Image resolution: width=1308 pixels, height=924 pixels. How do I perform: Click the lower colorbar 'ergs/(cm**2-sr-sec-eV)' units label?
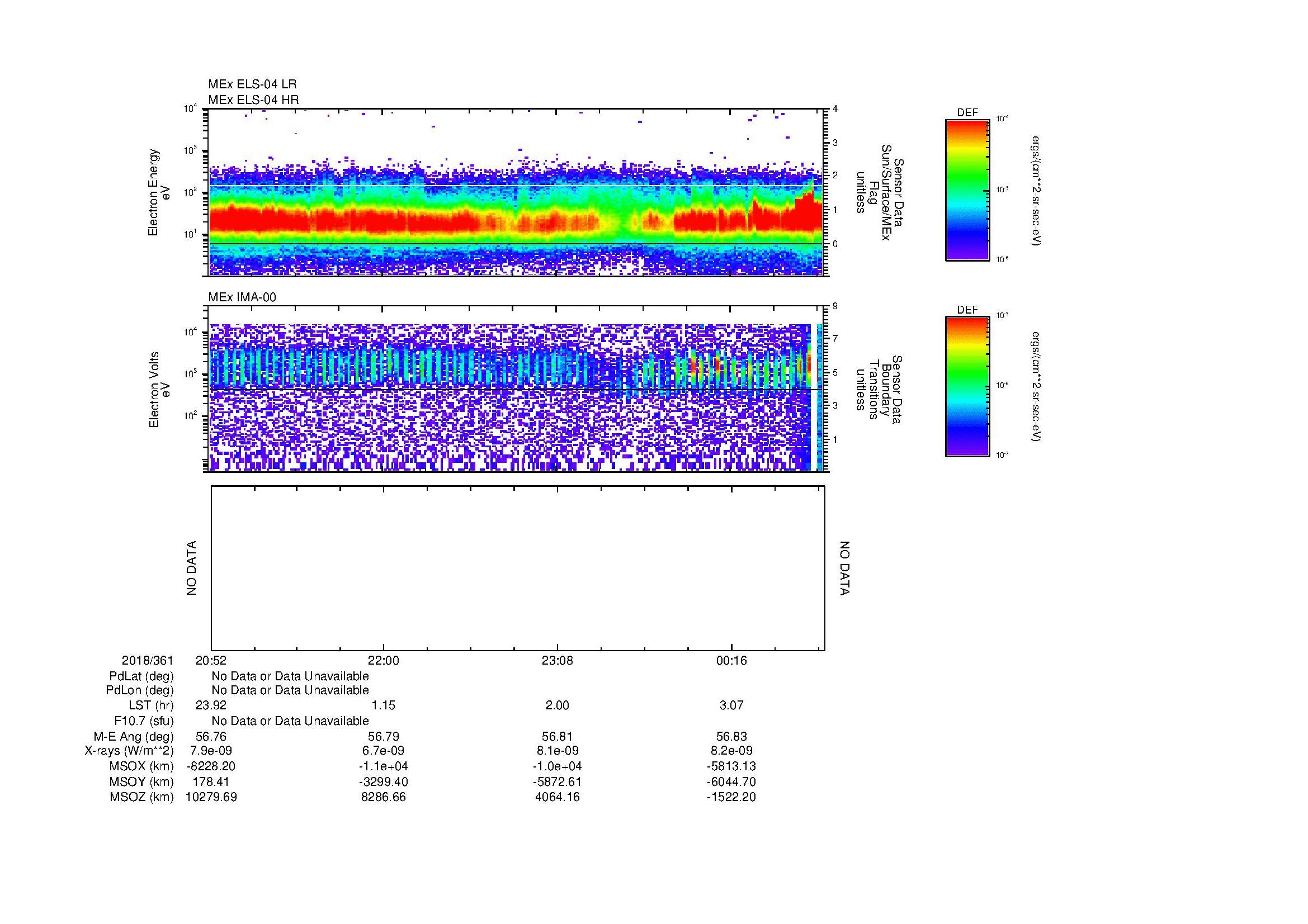point(1036,387)
